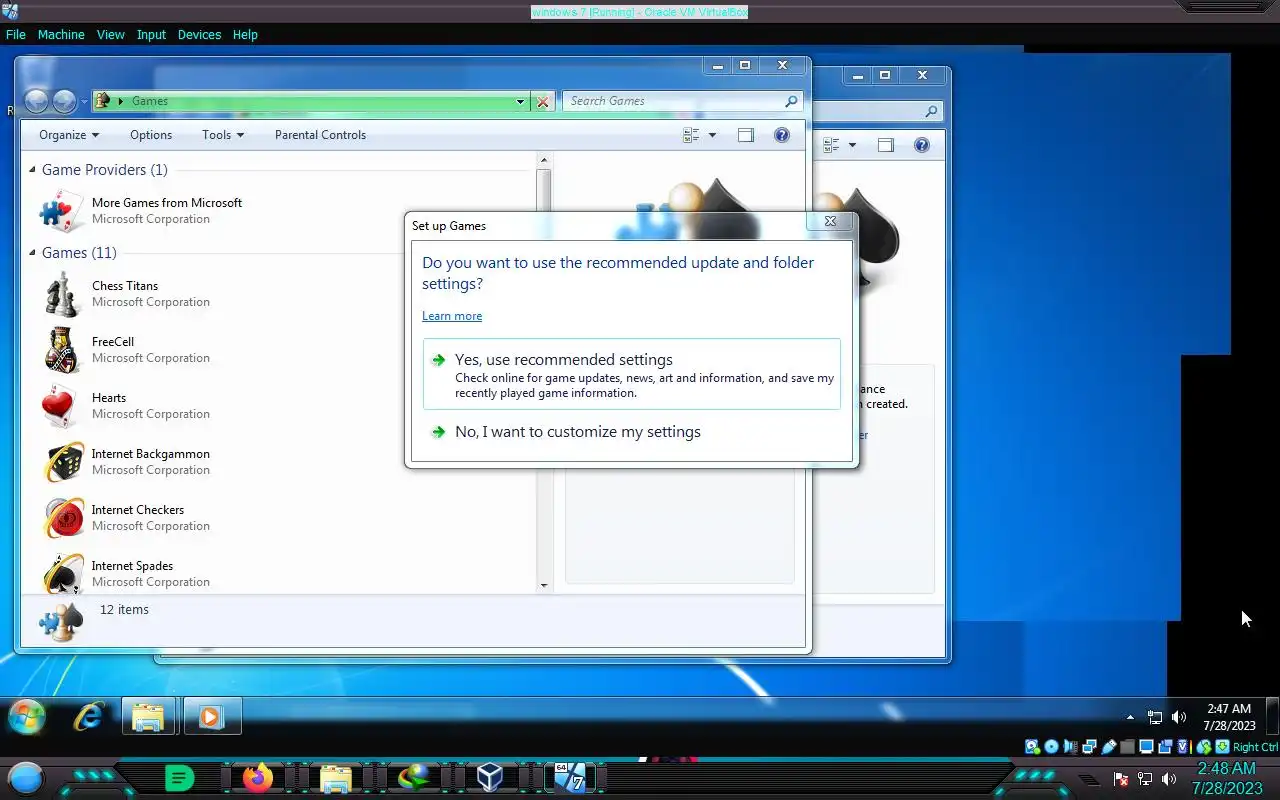The image size is (1280, 800).
Task: Go back with the Back arrow button
Action: pyautogui.click(x=36, y=101)
